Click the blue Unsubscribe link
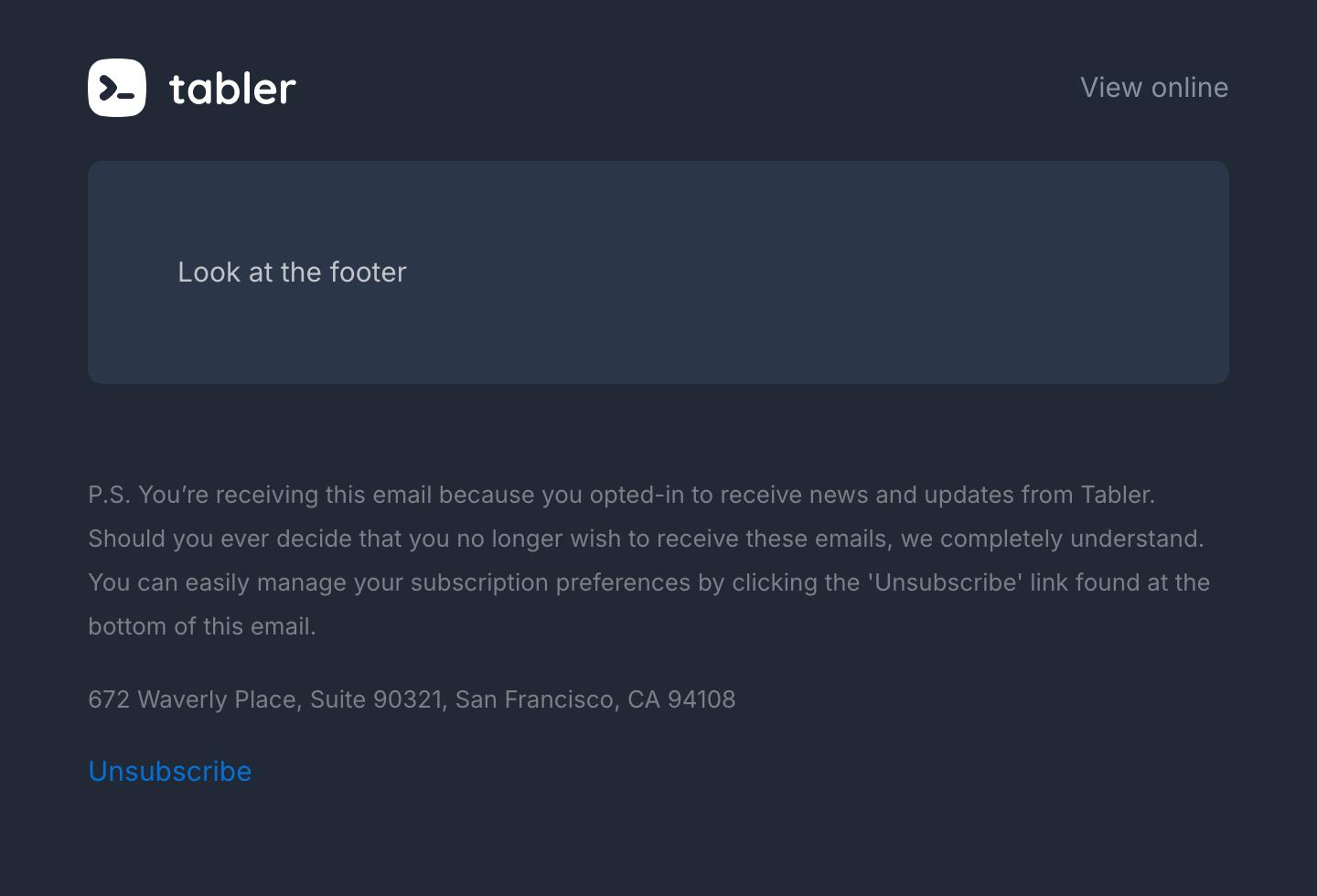Viewport: 1317px width, 896px height. 170,772
